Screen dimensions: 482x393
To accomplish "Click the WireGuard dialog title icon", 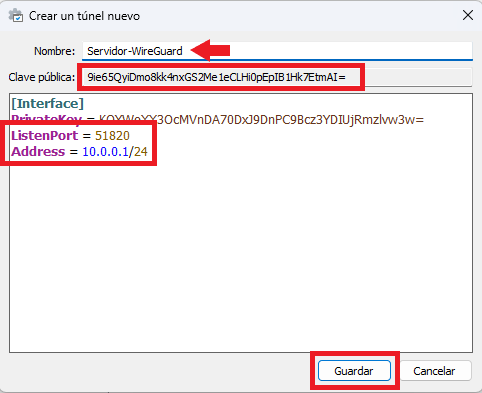I will coord(16,15).
